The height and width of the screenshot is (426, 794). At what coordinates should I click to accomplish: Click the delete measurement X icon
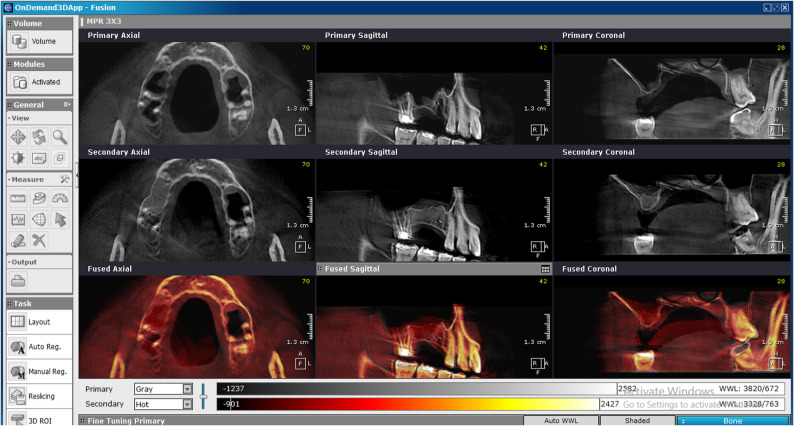click(39, 240)
